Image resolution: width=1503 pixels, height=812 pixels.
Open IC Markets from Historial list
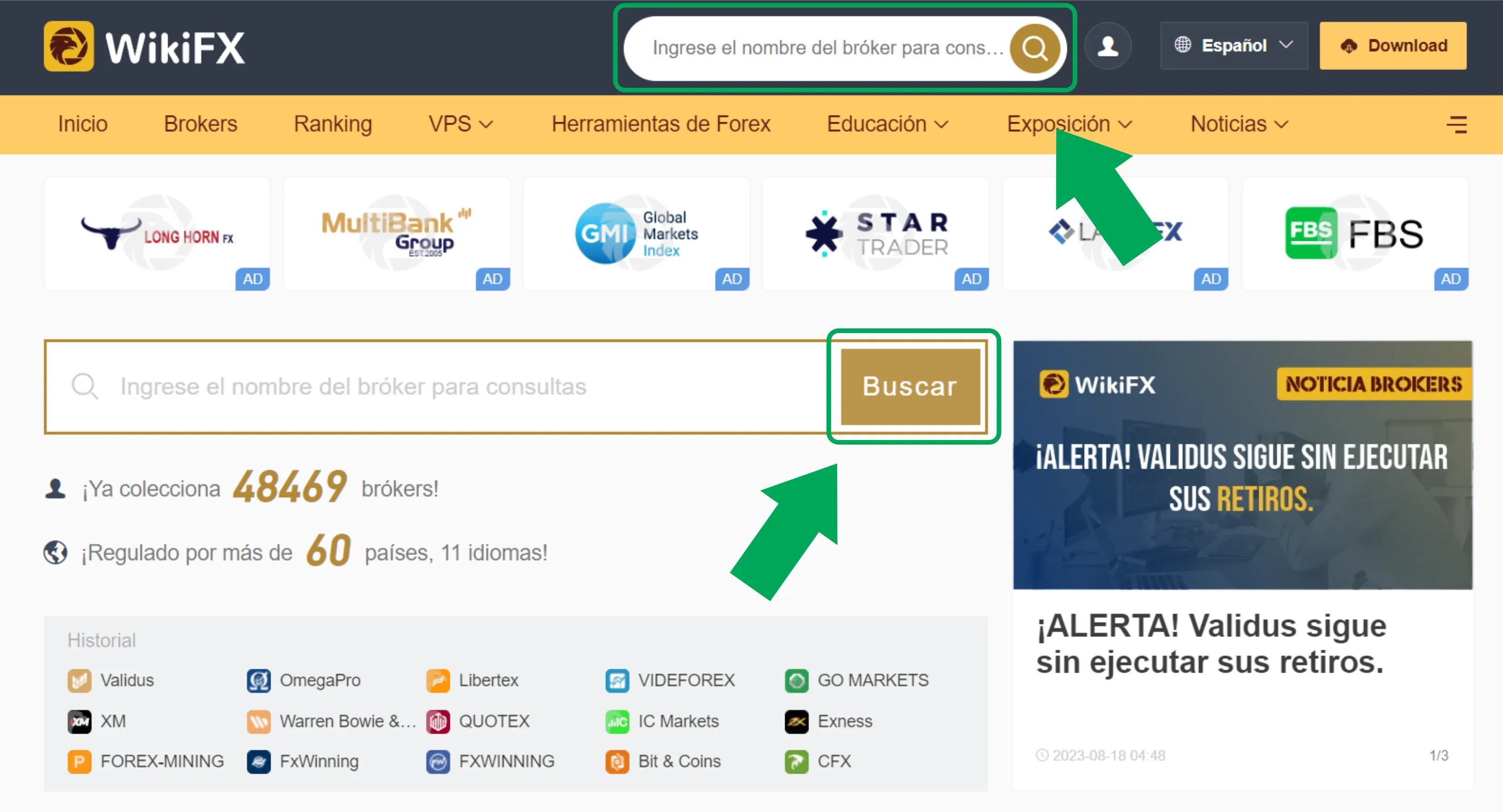pyautogui.click(x=662, y=722)
